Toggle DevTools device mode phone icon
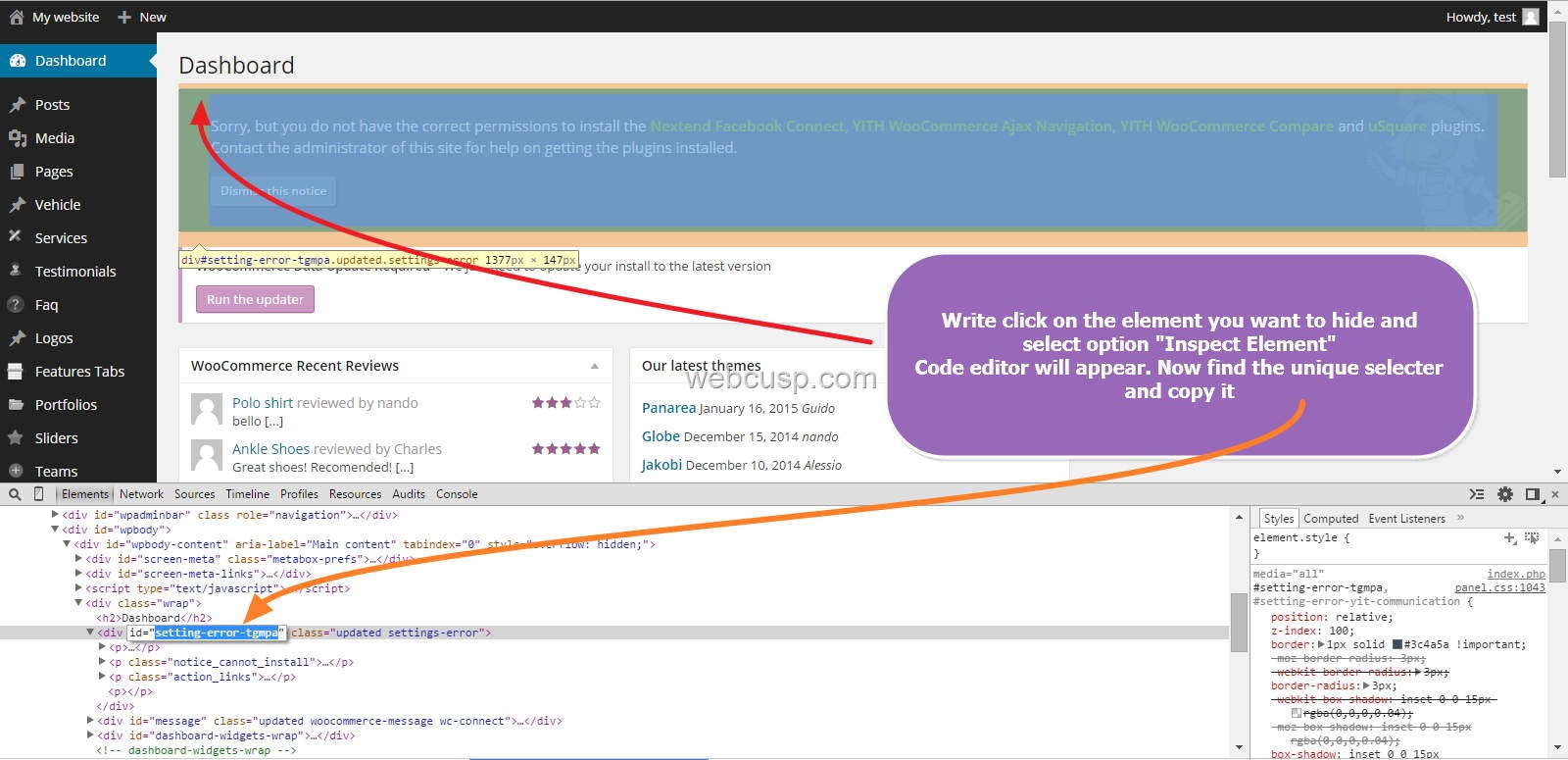Screen dimensions: 1568x760 [38, 494]
